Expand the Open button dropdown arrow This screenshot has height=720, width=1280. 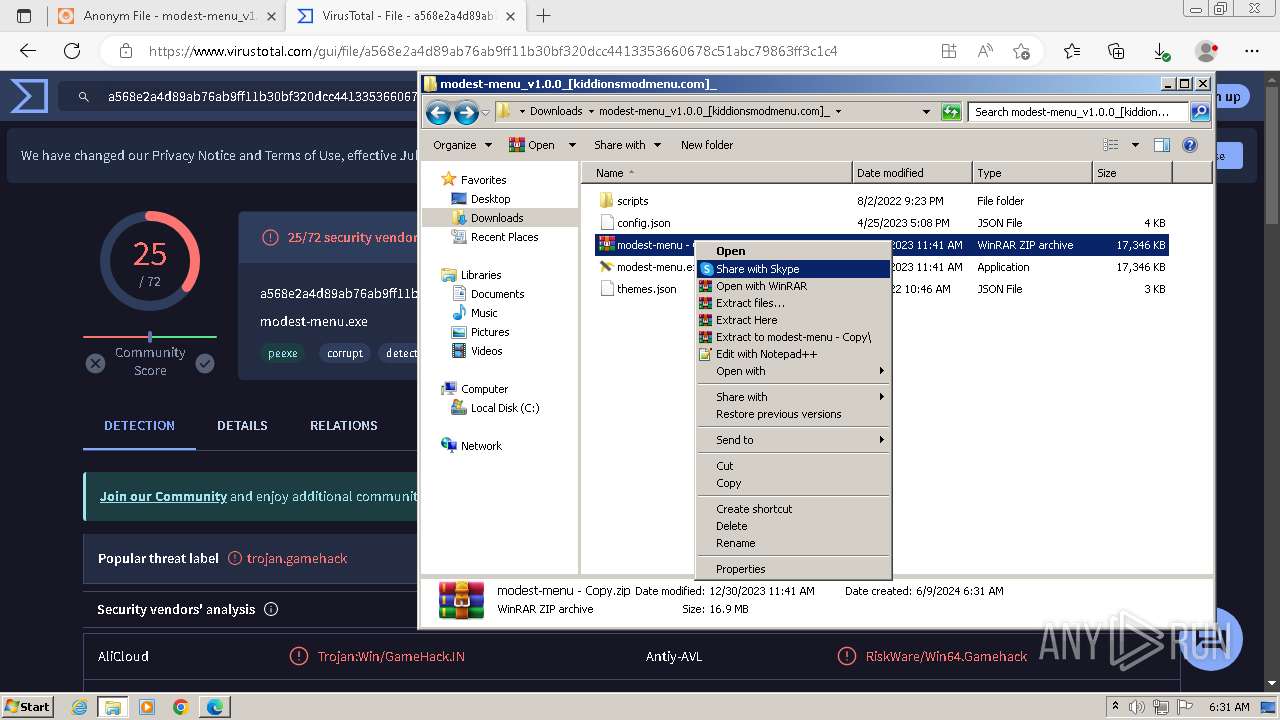(x=572, y=145)
